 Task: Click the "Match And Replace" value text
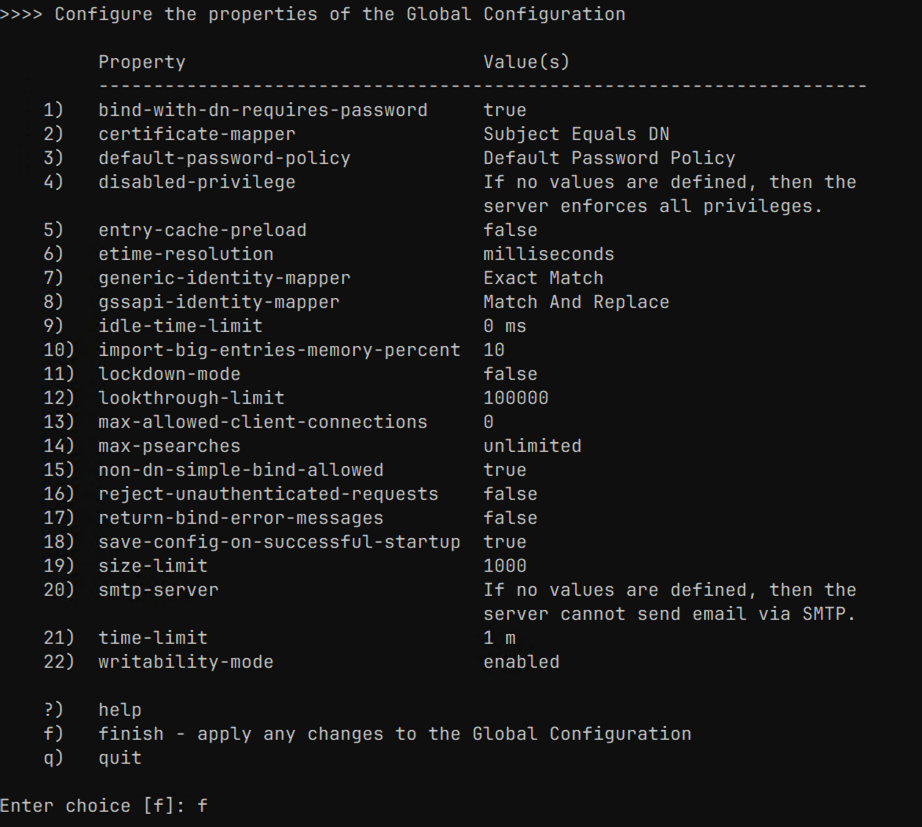point(576,302)
